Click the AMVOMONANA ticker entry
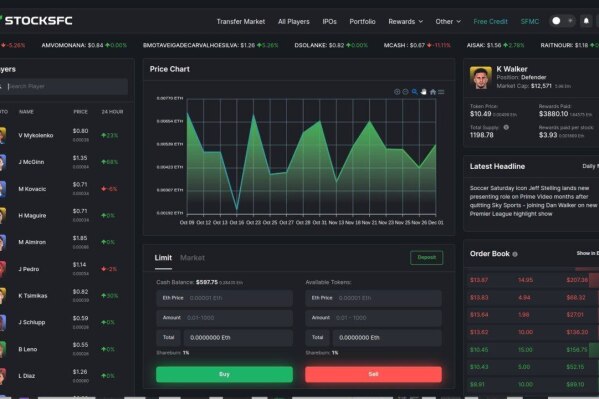Screen dimensions: 599x399 coord(84,45)
